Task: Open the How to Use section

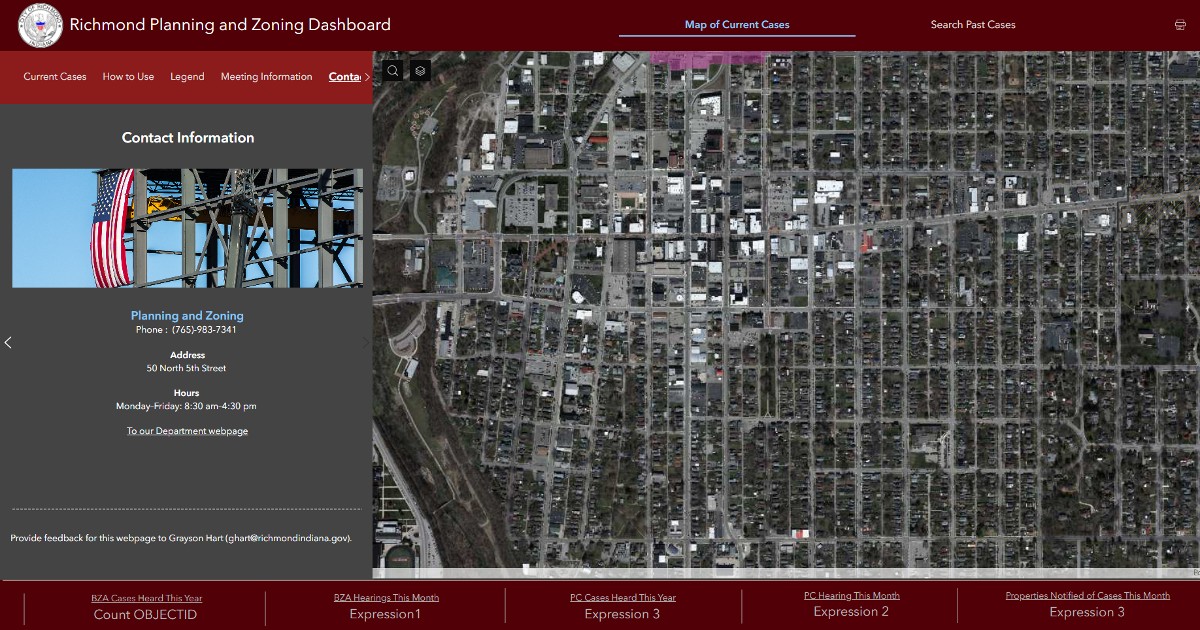Action: [x=127, y=76]
